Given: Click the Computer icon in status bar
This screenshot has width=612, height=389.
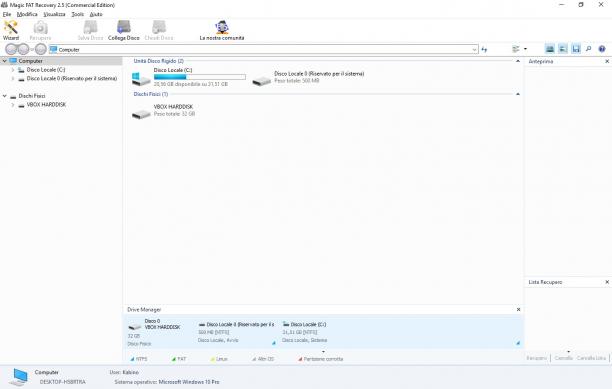Looking at the screenshot, I should tap(18, 377).
